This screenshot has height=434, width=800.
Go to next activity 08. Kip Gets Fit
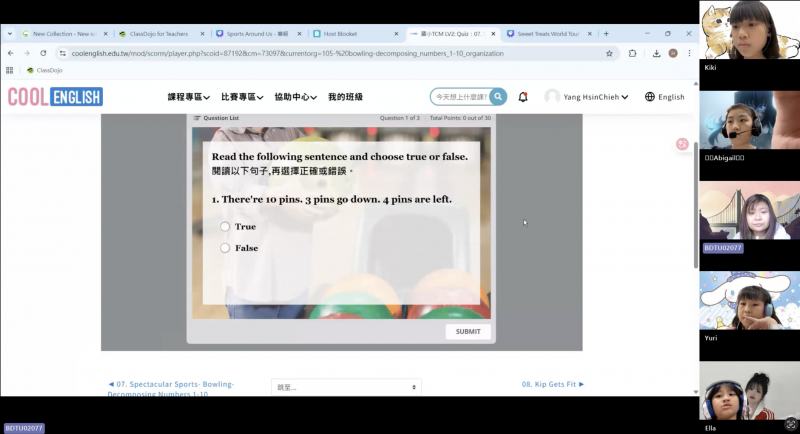tap(553, 384)
